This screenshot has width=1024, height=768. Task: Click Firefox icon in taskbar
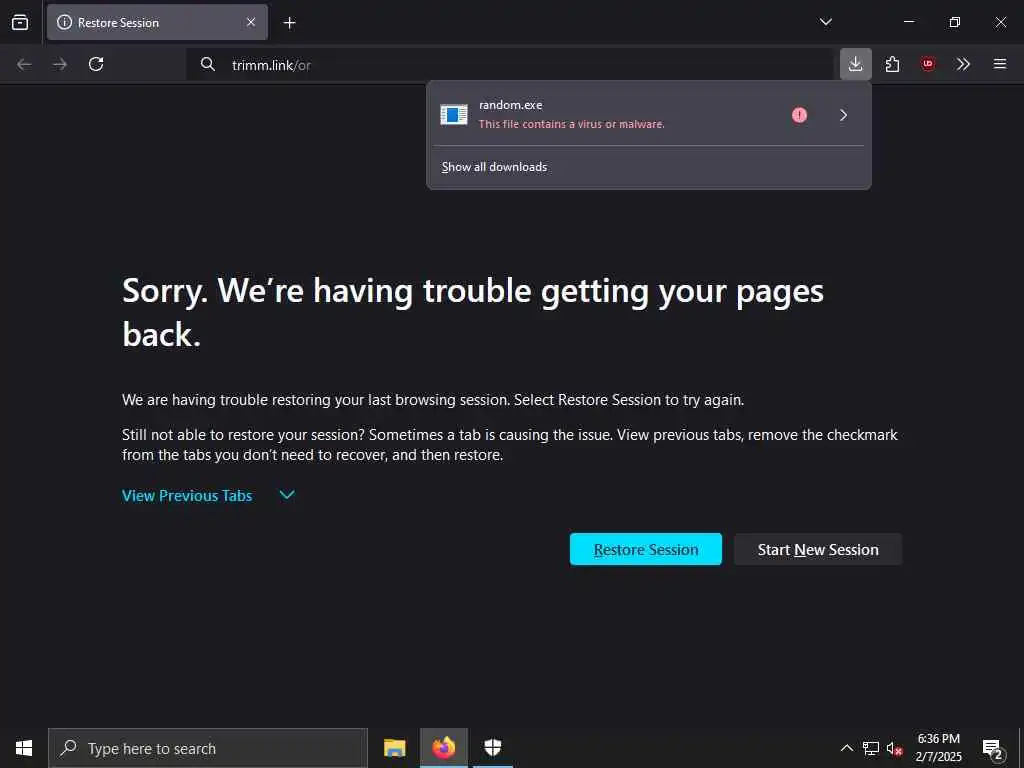pos(443,748)
